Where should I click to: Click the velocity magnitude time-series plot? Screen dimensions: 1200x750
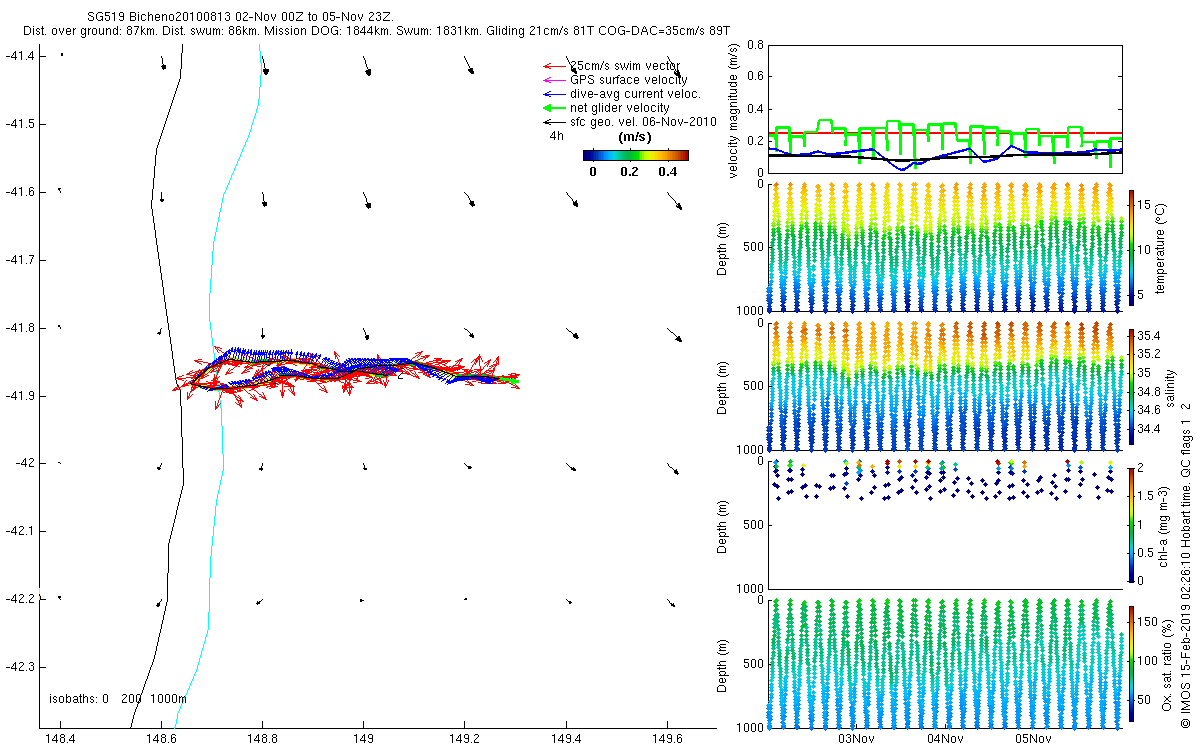point(945,109)
